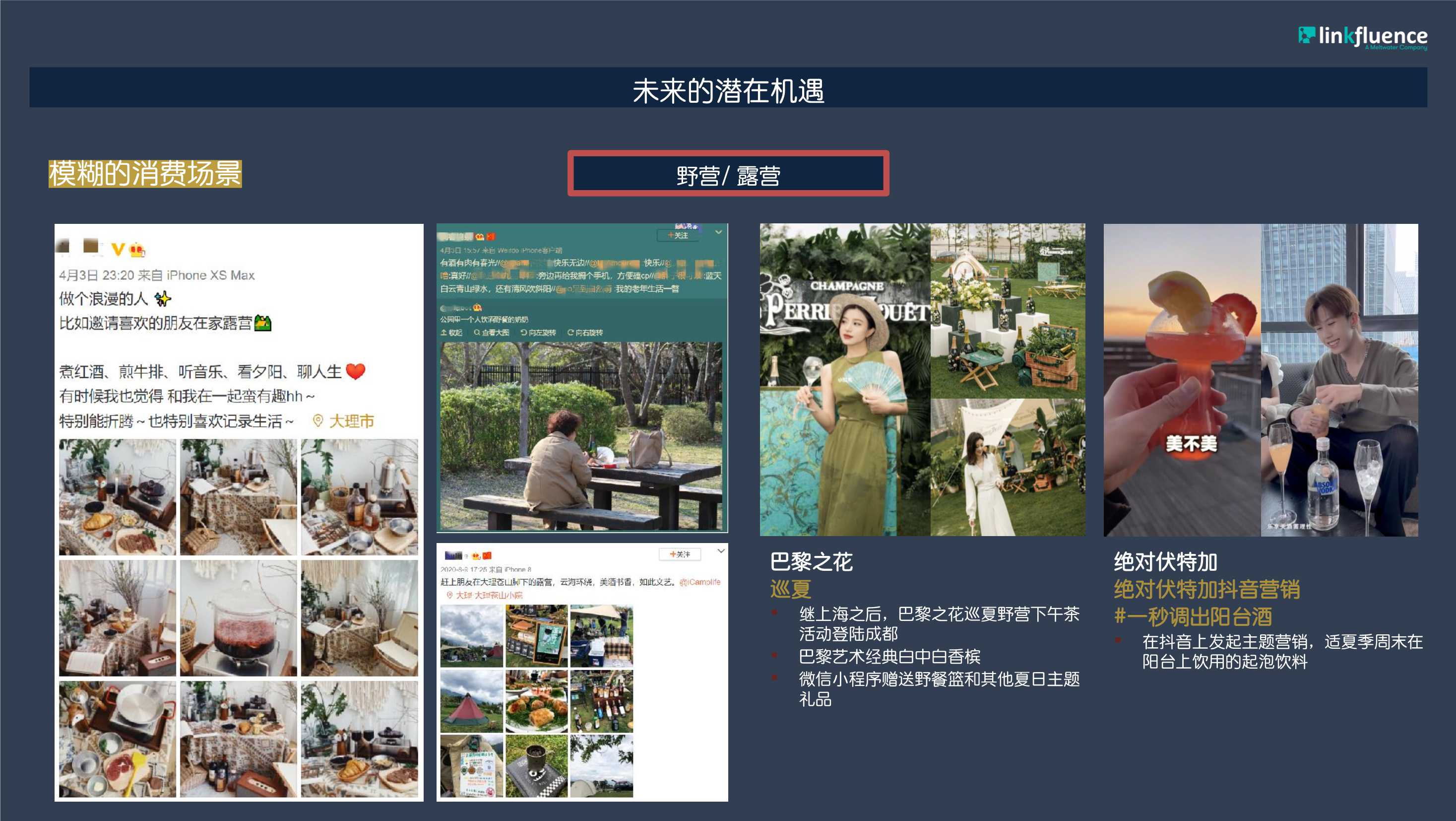This screenshot has width=1456, height=821.
Task: Click 向右旋转 rotate-right control
Action: [x=585, y=333]
